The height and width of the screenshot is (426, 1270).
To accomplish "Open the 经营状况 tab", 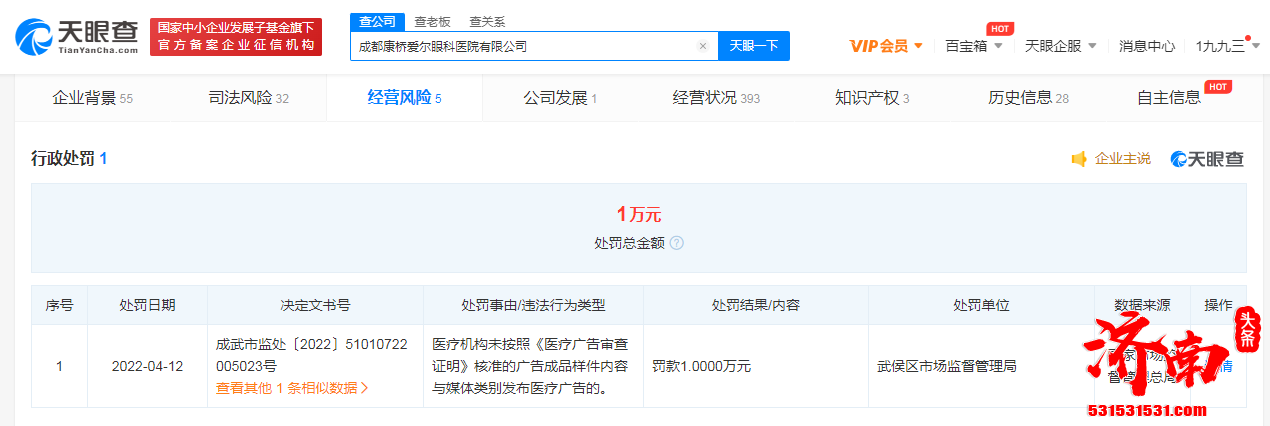I will [716, 98].
